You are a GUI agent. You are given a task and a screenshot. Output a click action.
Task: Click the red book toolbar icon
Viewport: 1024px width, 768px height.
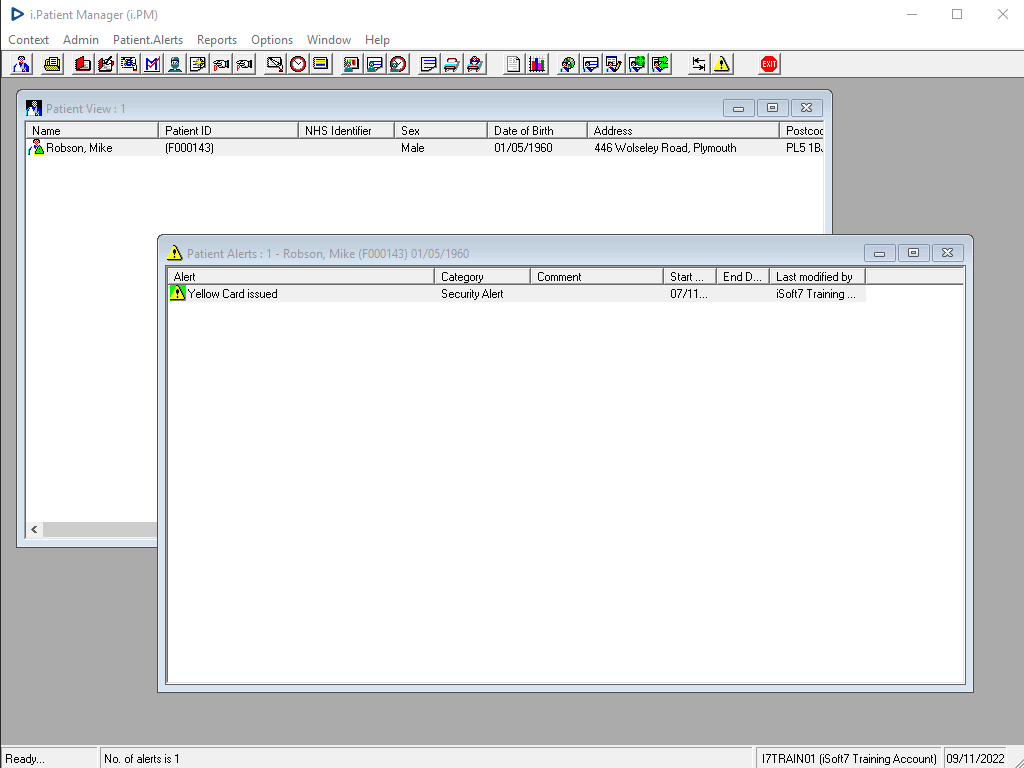pos(83,64)
